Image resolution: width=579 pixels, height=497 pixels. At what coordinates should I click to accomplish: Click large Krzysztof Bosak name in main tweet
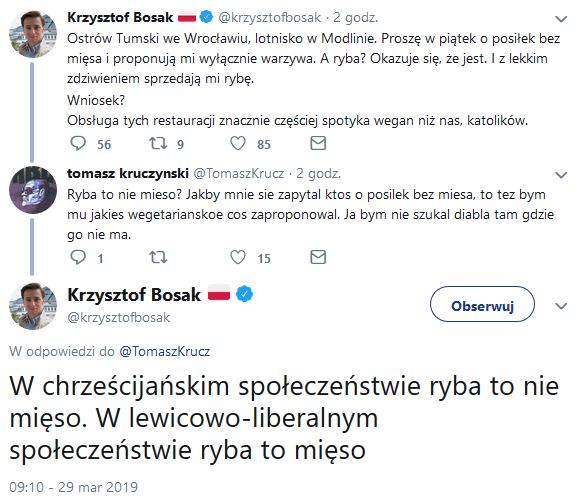pos(134,295)
